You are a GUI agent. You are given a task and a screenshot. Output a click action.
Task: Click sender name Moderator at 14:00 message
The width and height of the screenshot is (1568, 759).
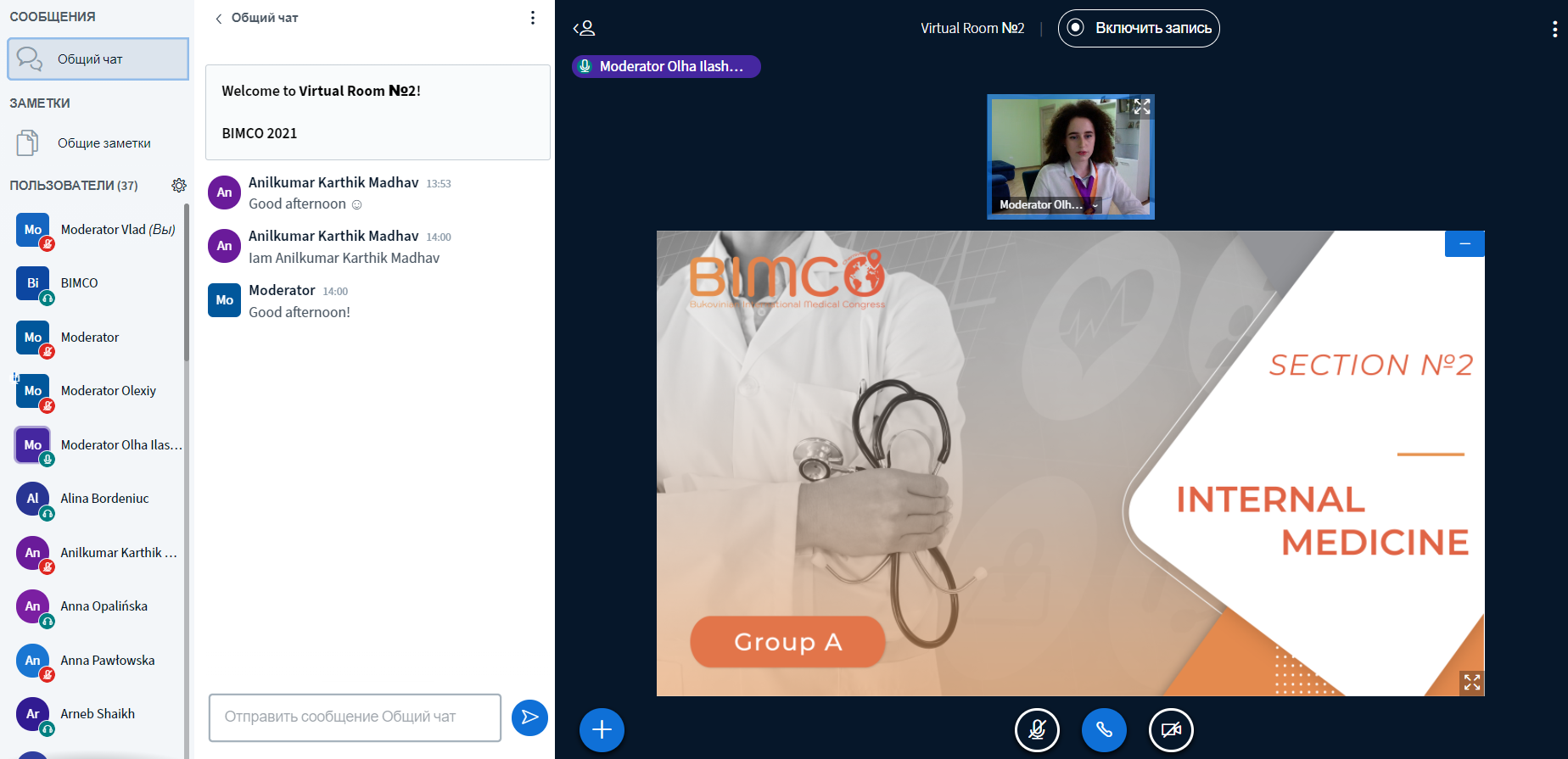click(282, 291)
